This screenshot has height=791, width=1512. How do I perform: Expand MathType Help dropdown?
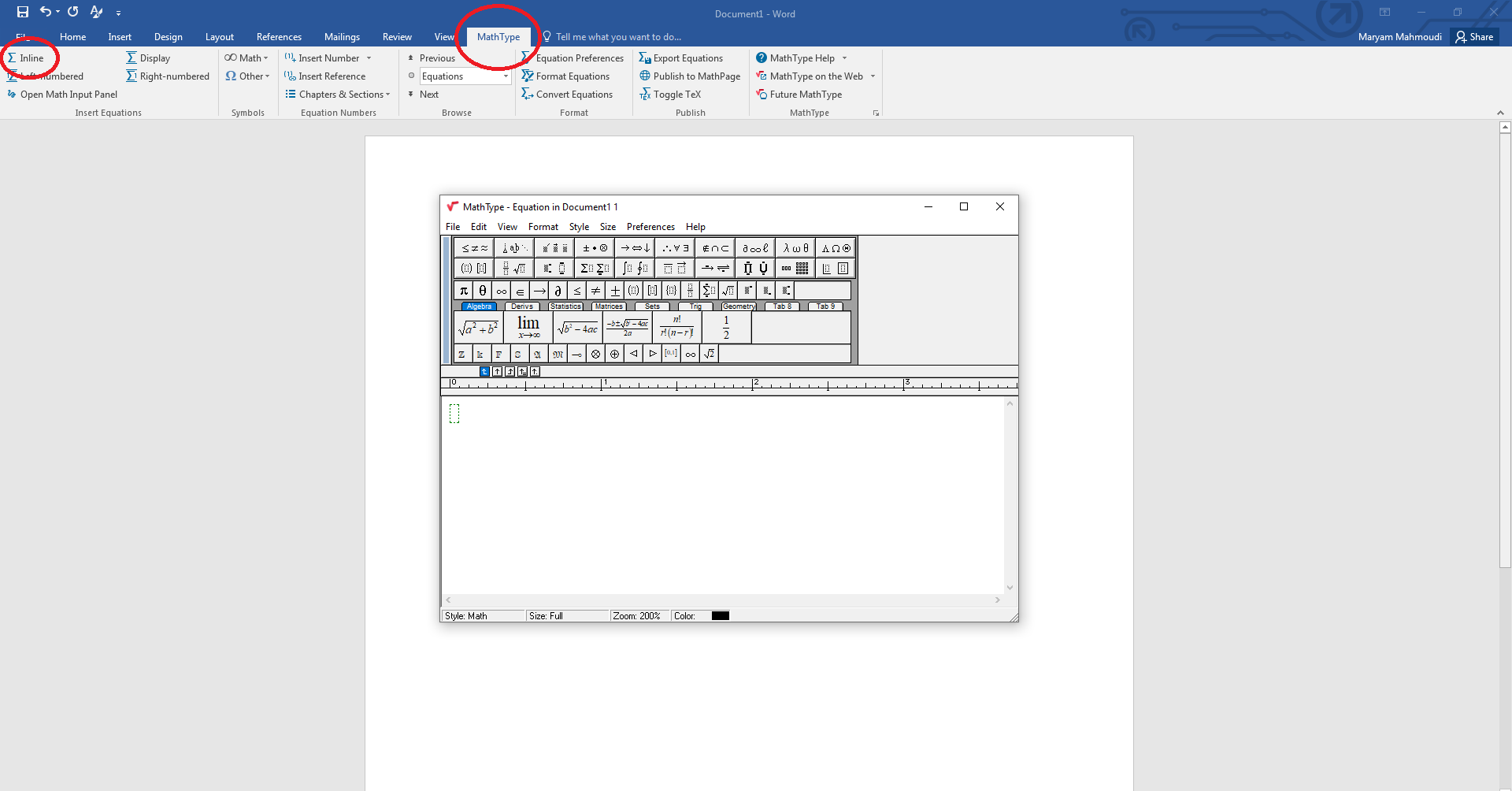[844, 58]
